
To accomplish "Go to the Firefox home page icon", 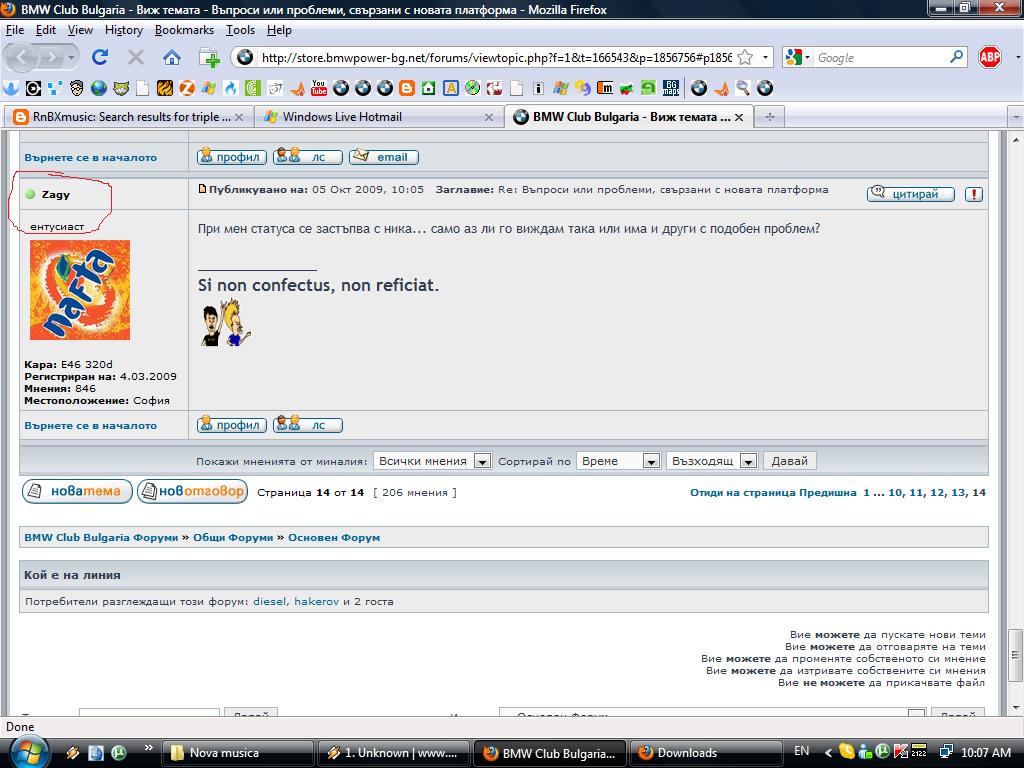I will (172, 57).
